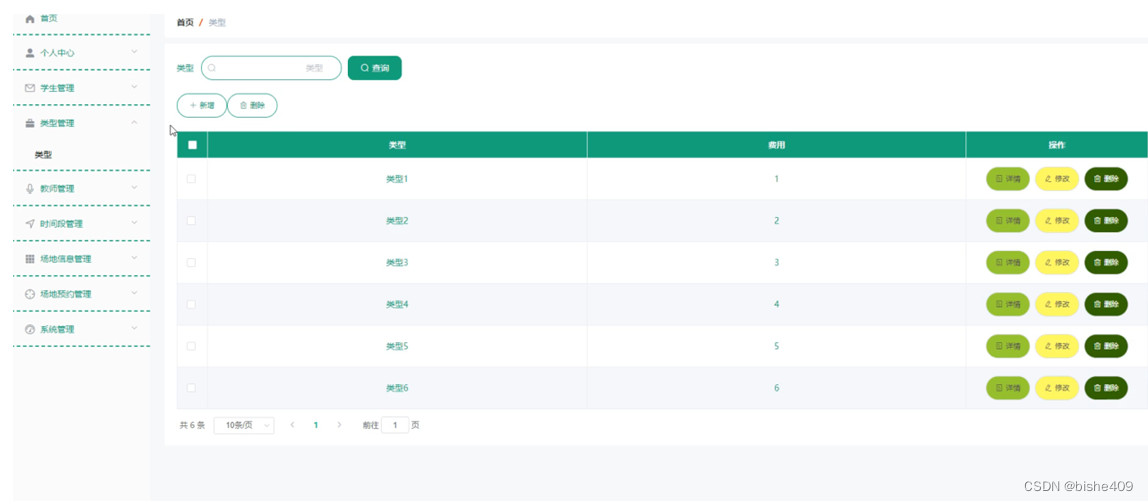Check the box for row 类型1

191,179
